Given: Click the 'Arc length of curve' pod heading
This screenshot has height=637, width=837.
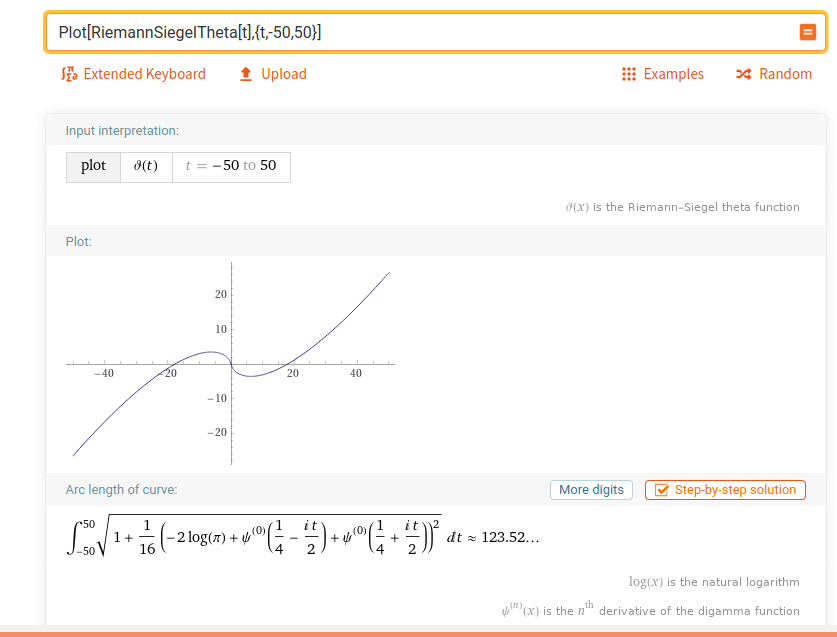Looking at the screenshot, I should point(121,490).
